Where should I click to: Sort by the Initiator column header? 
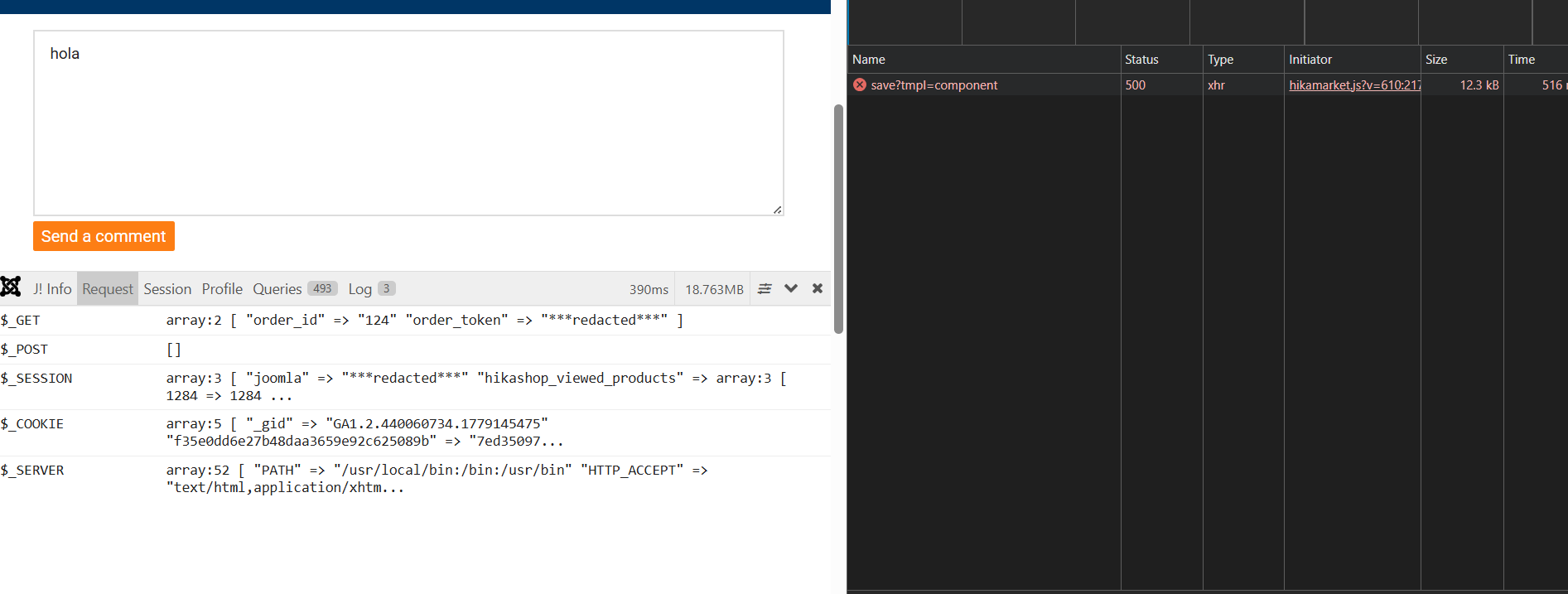tap(1353, 60)
